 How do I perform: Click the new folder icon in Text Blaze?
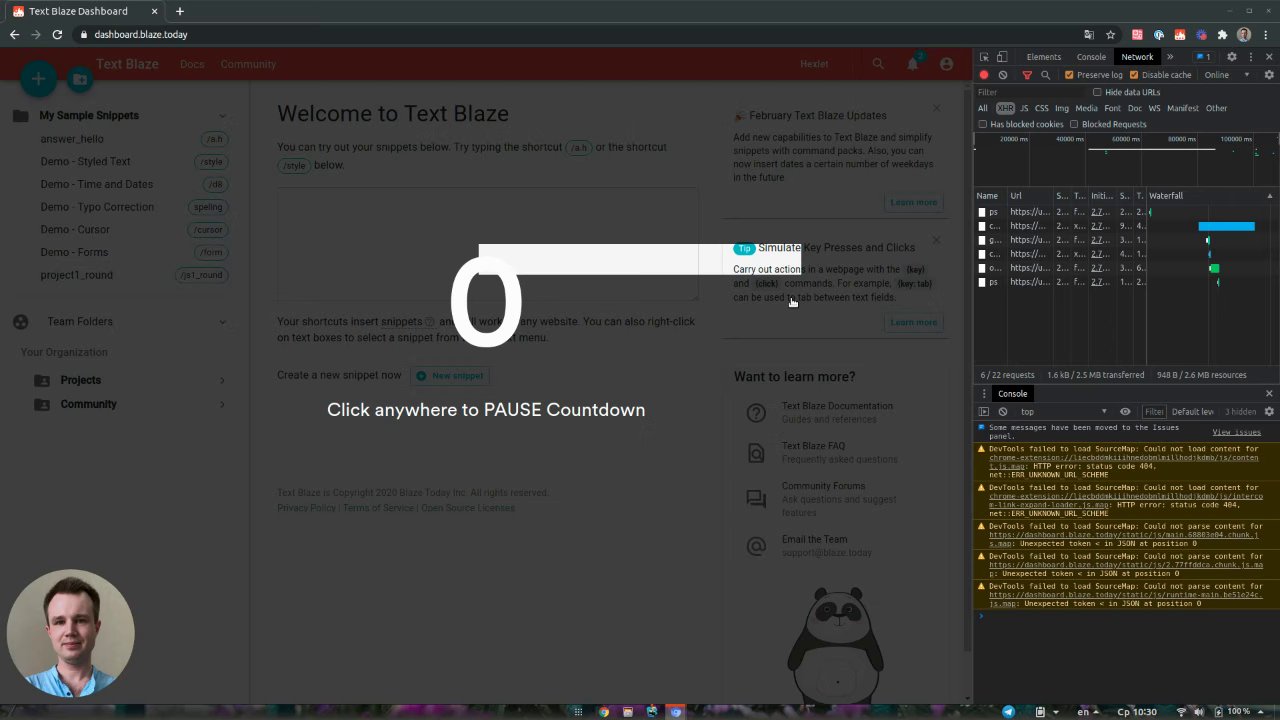(80, 79)
